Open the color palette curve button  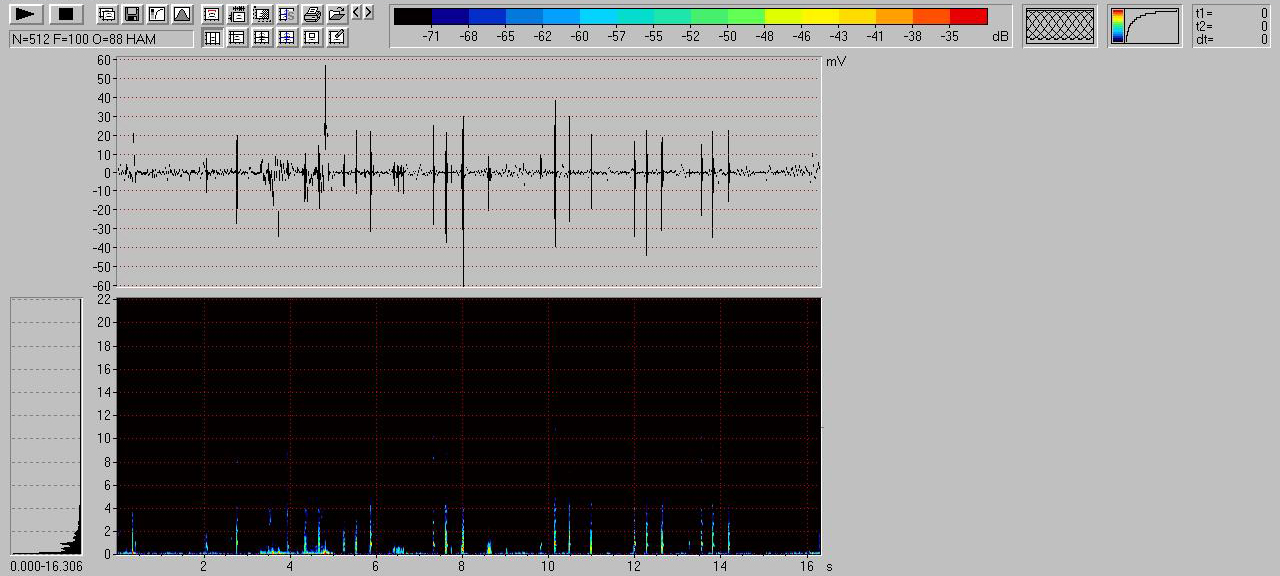[x=1144, y=26]
